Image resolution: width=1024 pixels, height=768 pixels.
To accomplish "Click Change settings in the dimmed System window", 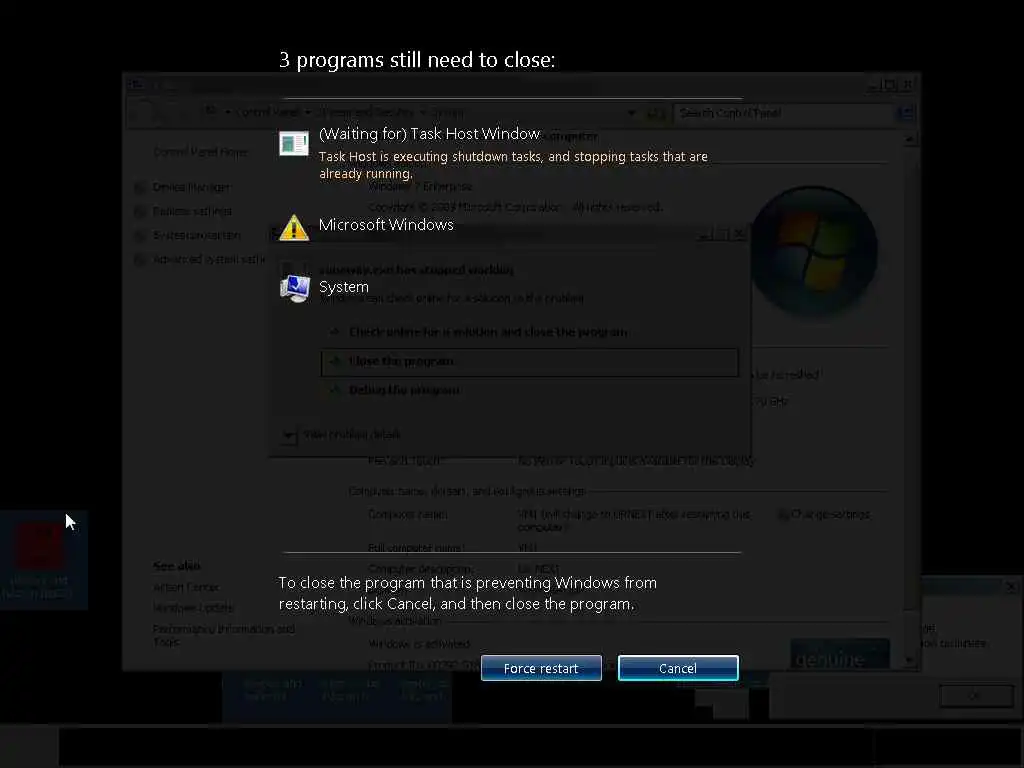I will [829, 515].
